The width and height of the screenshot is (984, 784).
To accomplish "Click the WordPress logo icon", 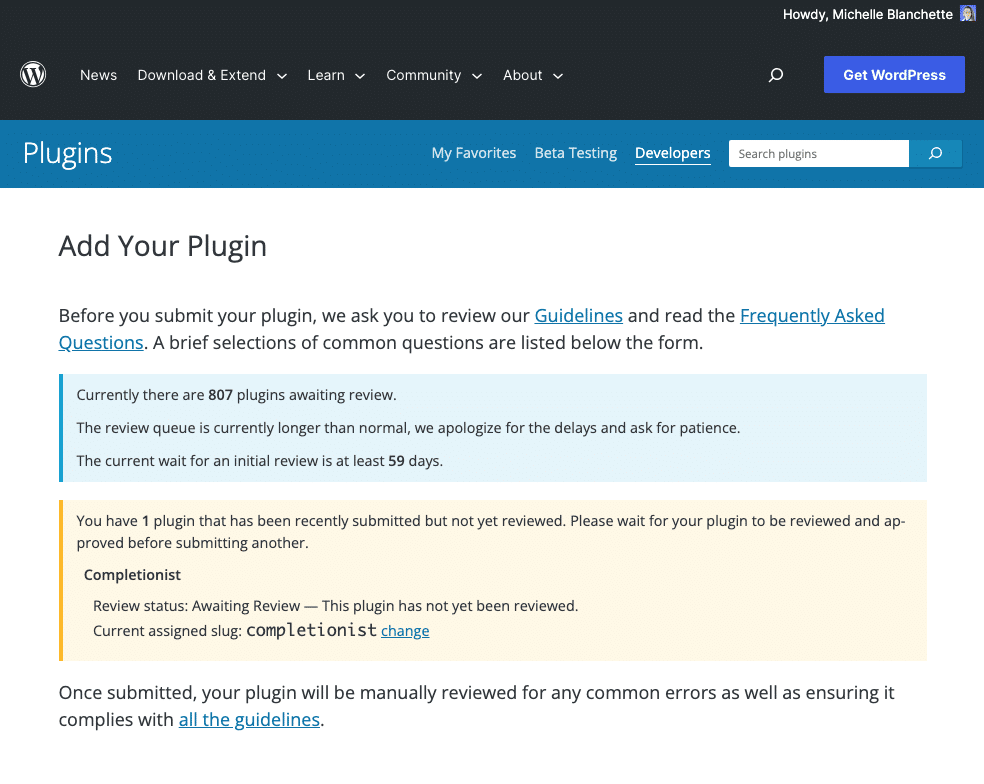I will [33, 74].
